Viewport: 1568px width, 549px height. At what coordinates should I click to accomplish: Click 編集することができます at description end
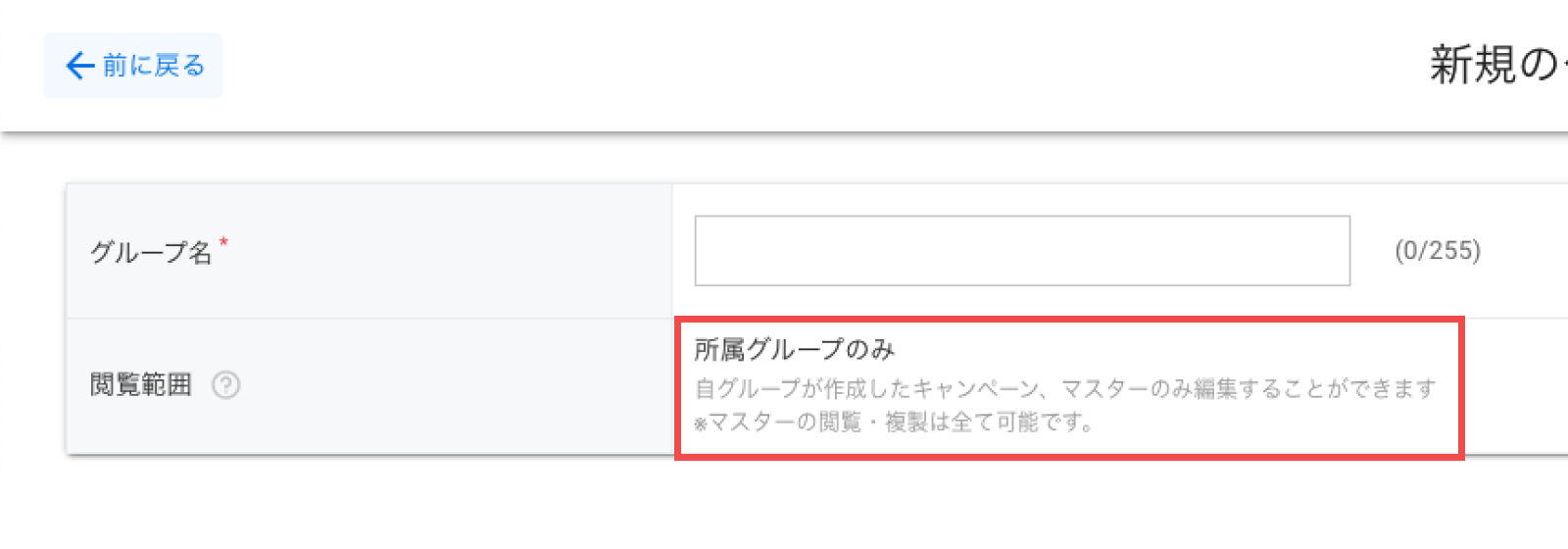pos(1326,389)
